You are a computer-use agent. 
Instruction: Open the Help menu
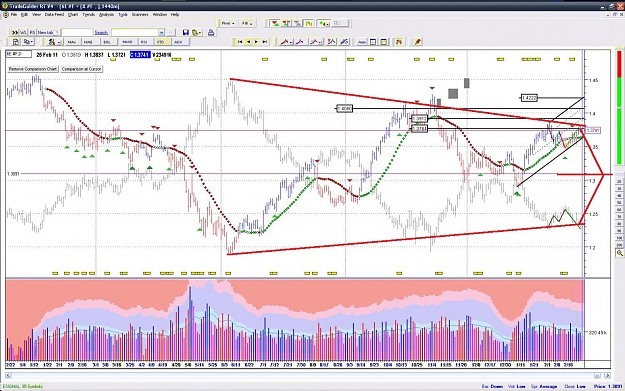click(175, 14)
